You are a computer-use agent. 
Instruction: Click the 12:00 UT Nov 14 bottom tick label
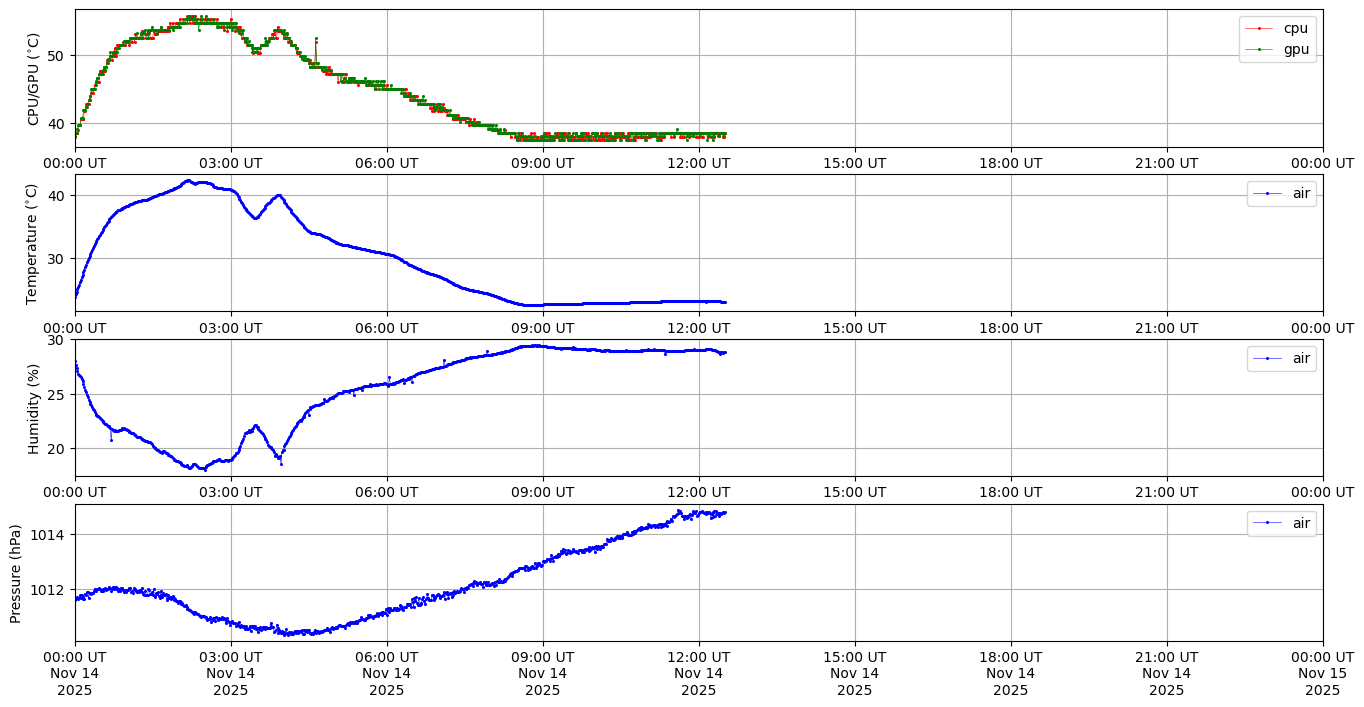(x=698, y=673)
